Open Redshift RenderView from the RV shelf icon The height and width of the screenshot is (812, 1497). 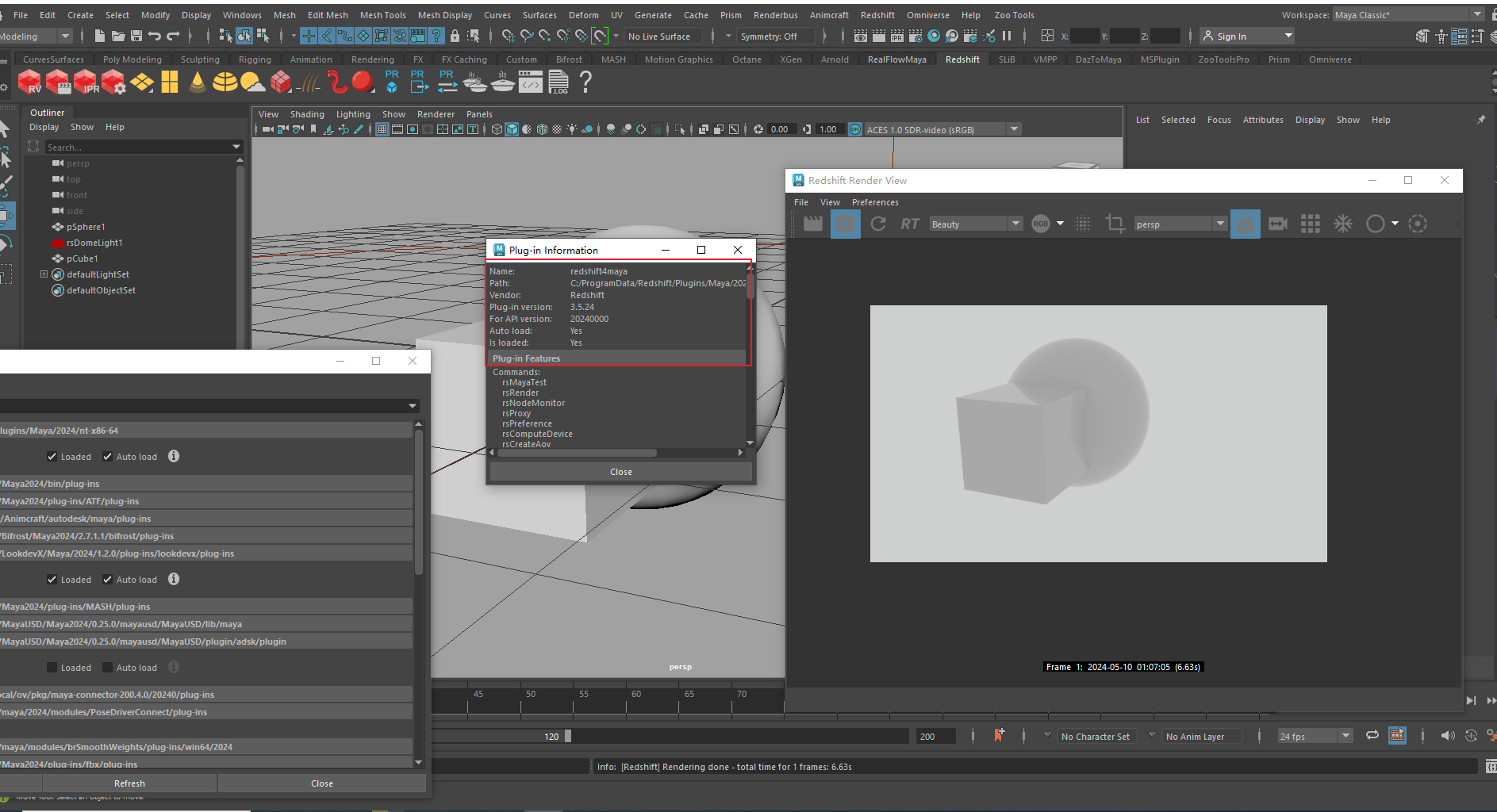click(x=29, y=82)
